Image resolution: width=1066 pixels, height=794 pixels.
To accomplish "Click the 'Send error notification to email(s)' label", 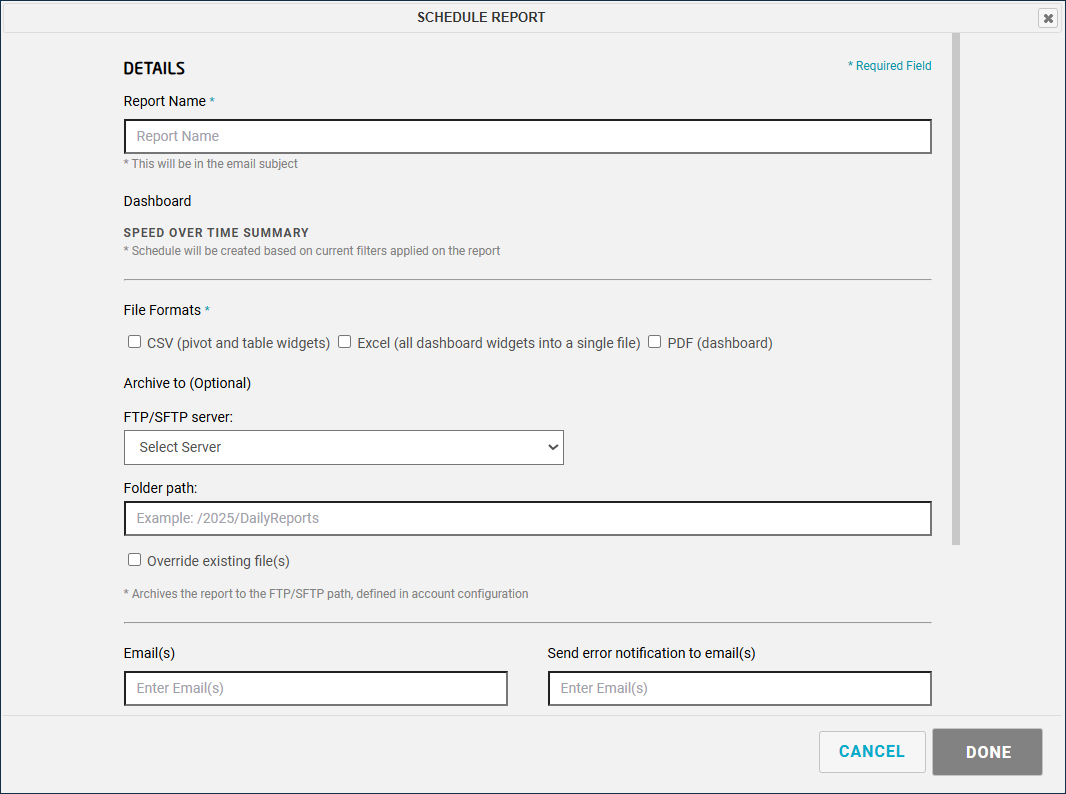I will click(651, 653).
